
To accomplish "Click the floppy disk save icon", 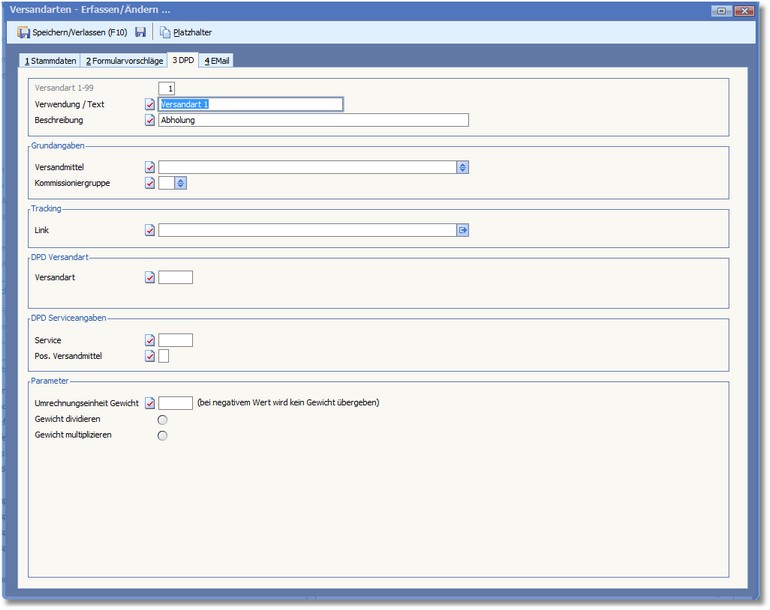I will click(141, 32).
